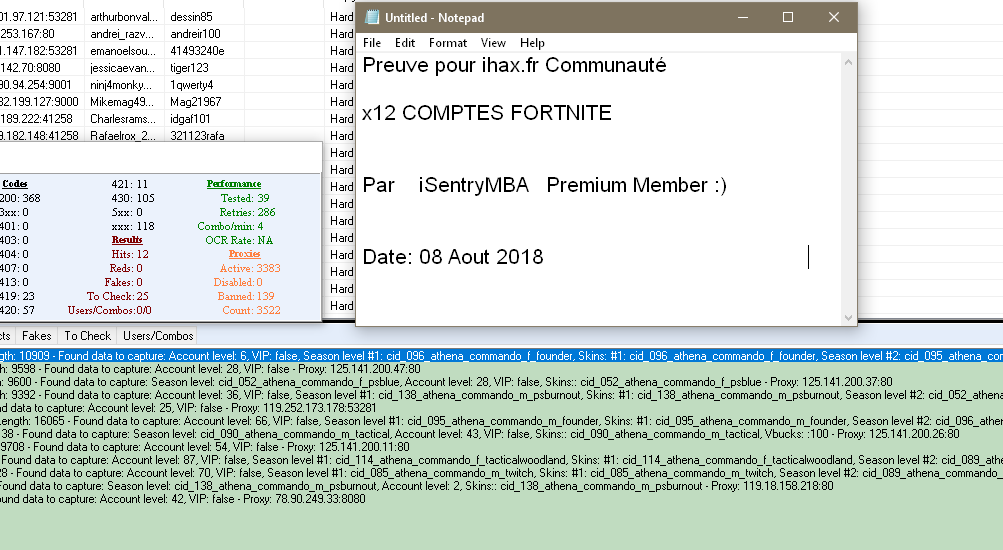1003x550 pixels.
Task: Click the 'Active: 3383' proxies value
Action: (249, 268)
